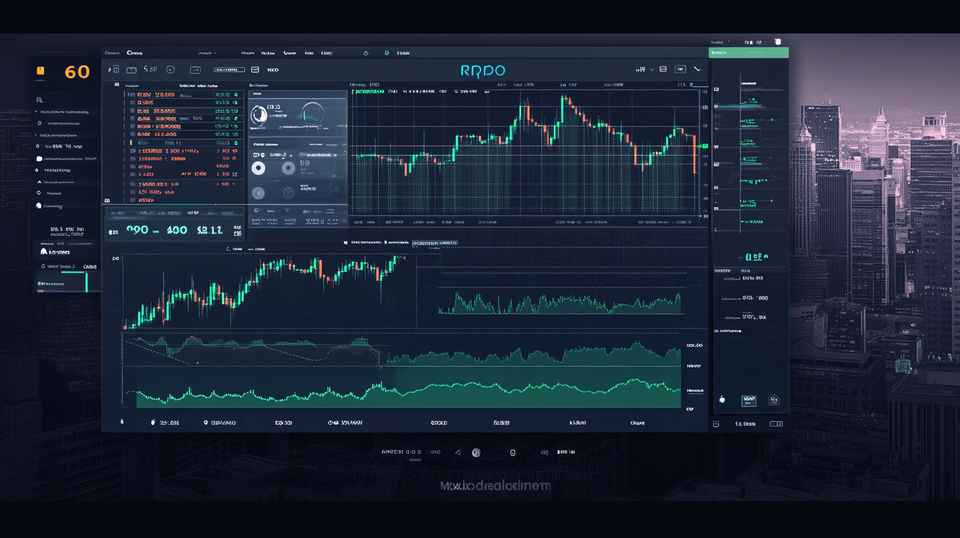The width and height of the screenshot is (960, 538).
Task: Open the leftmost menu in the top menu bar
Action: 112,52
